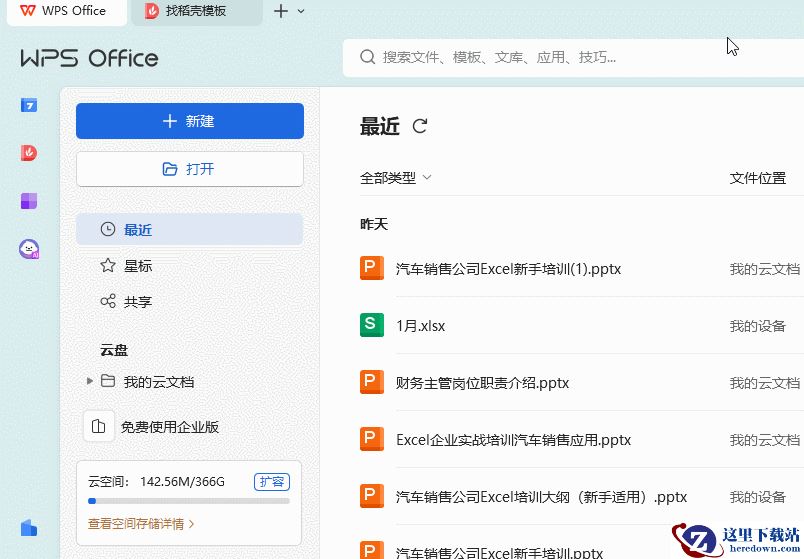Click the 扩容 button
Image resolution: width=804 pixels, height=559 pixels.
coord(272,482)
